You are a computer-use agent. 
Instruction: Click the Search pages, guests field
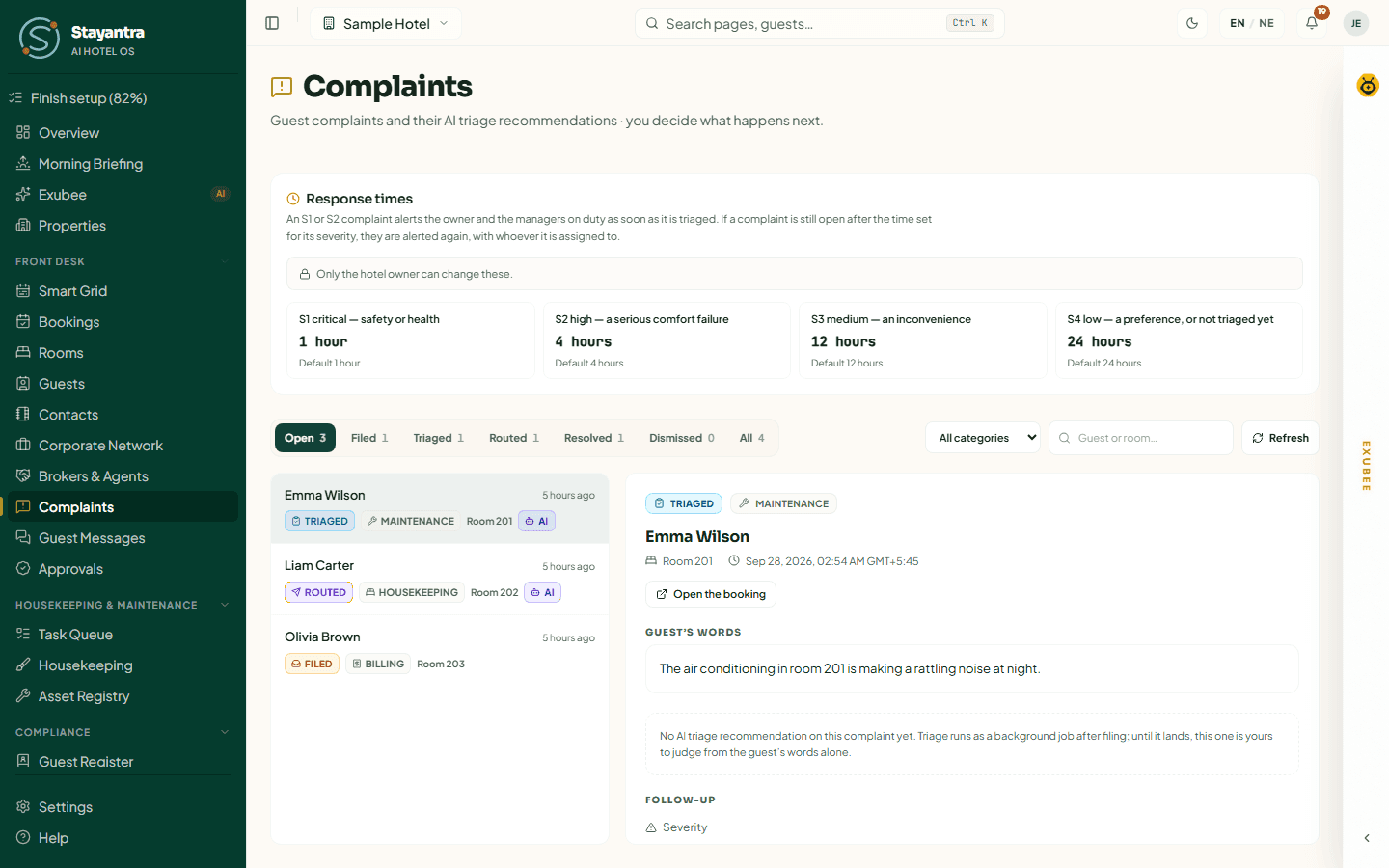820,23
